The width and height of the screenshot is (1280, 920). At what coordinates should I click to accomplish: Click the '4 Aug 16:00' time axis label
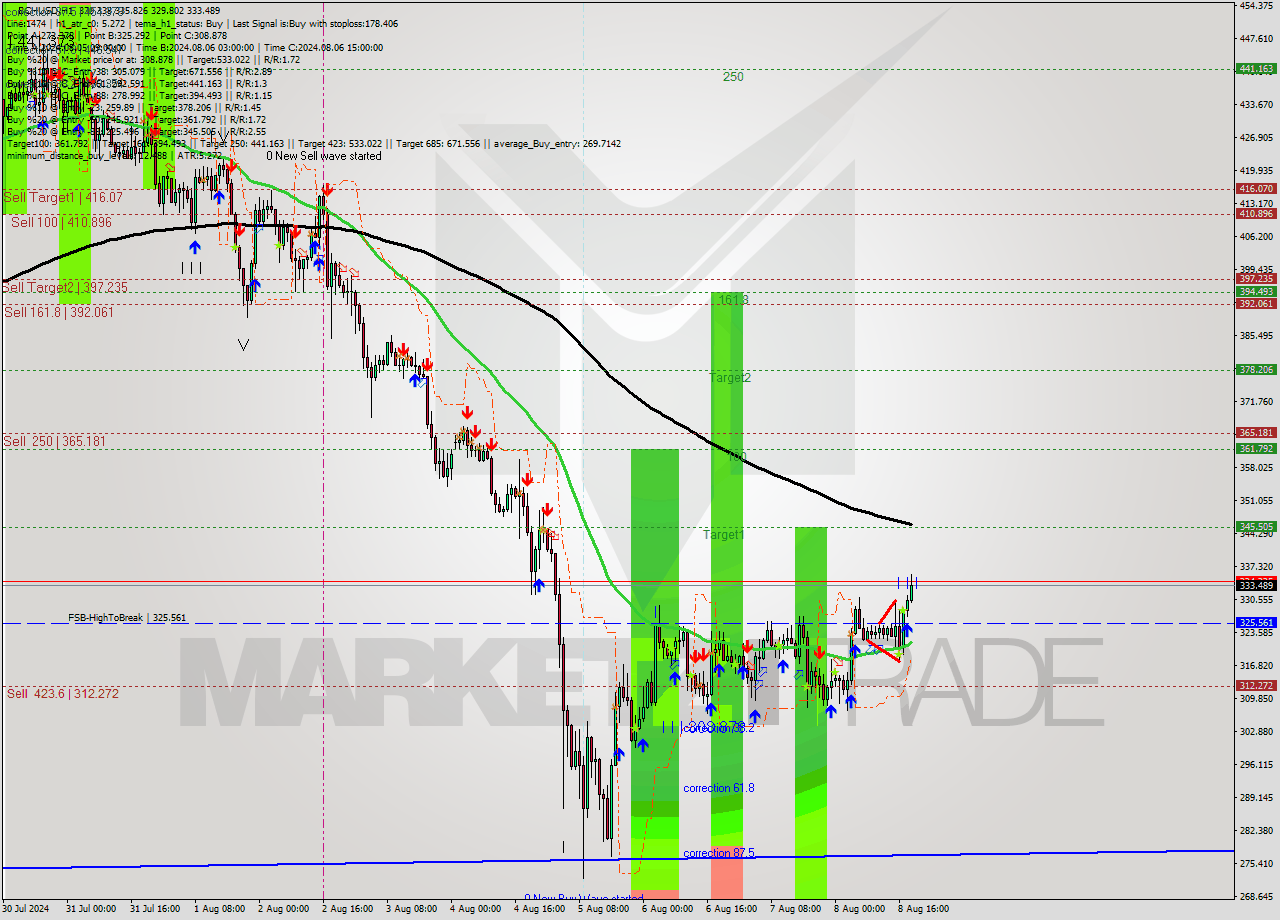click(539, 909)
